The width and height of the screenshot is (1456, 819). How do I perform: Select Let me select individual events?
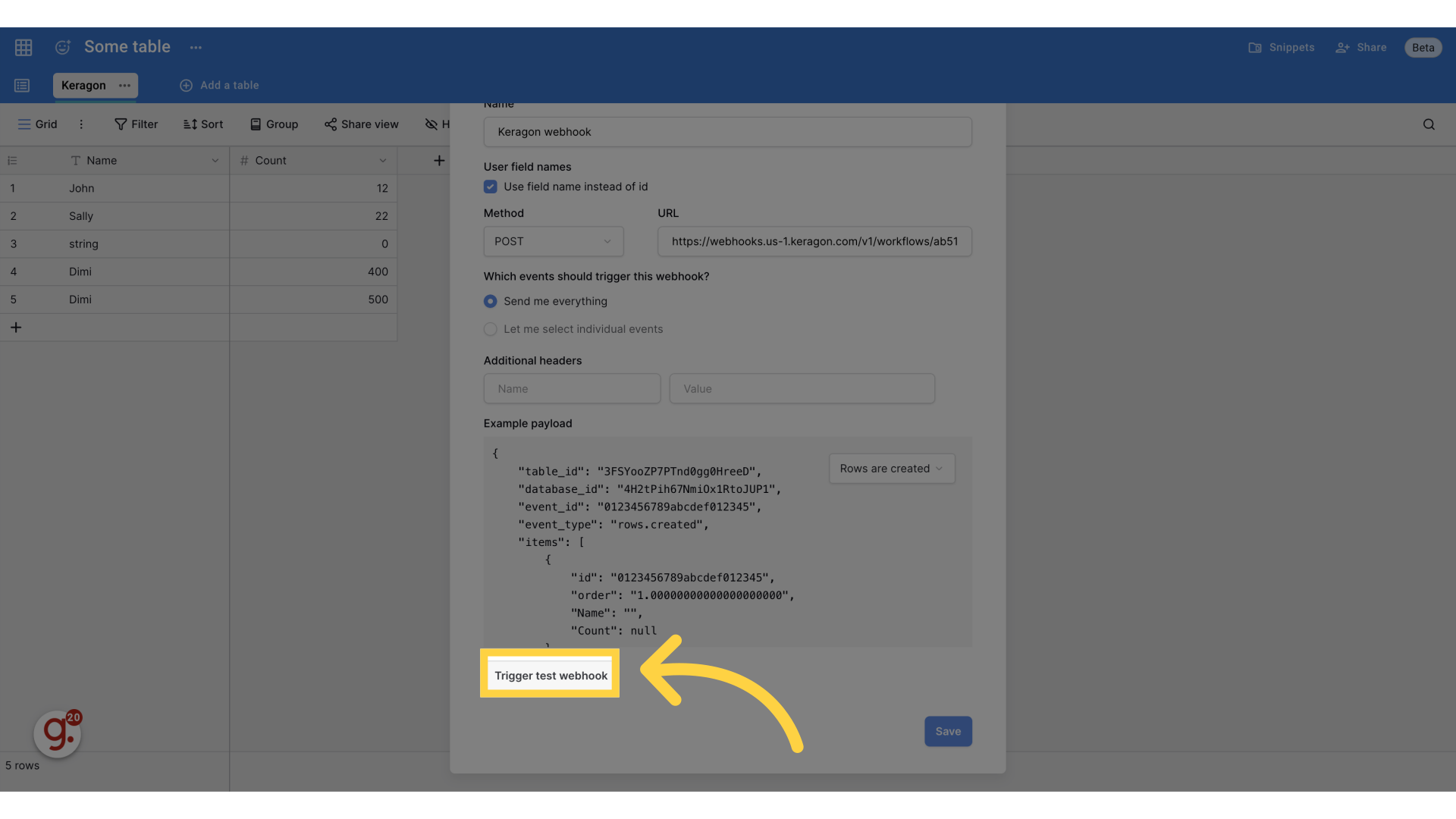tap(491, 329)
